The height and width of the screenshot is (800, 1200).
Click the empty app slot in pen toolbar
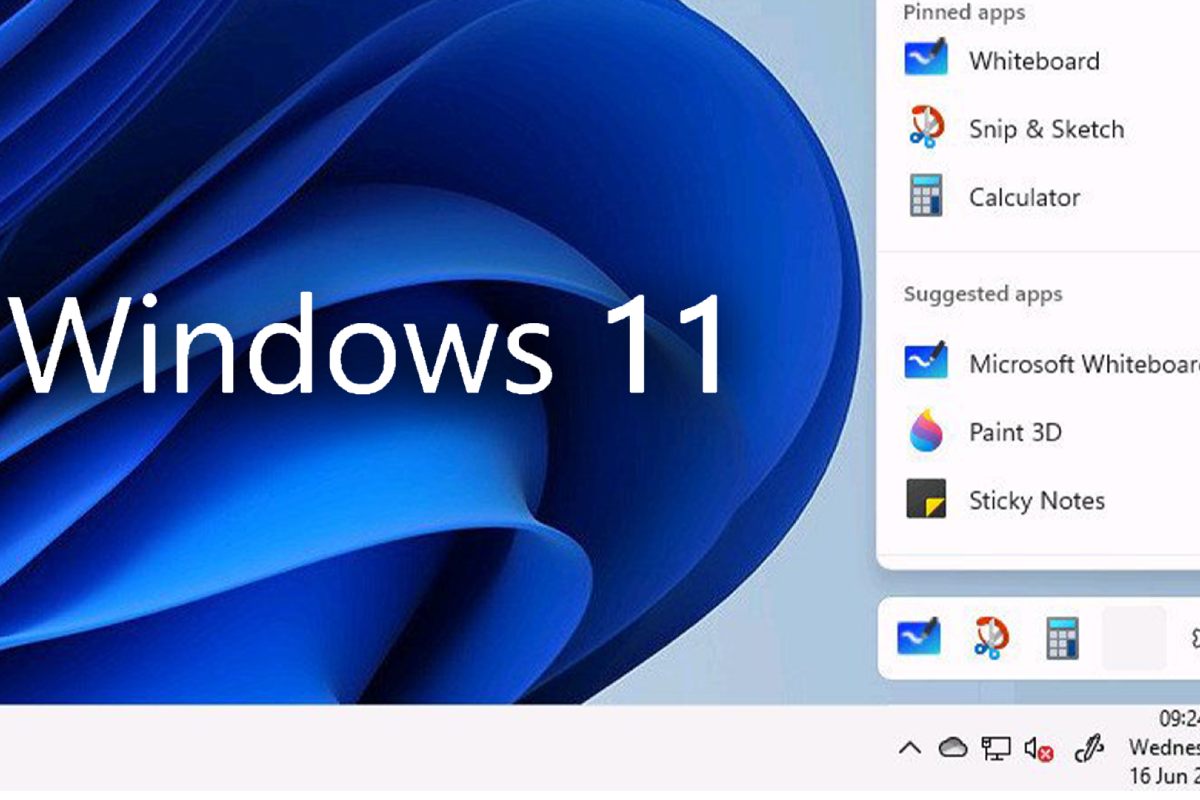(1134, 638)
